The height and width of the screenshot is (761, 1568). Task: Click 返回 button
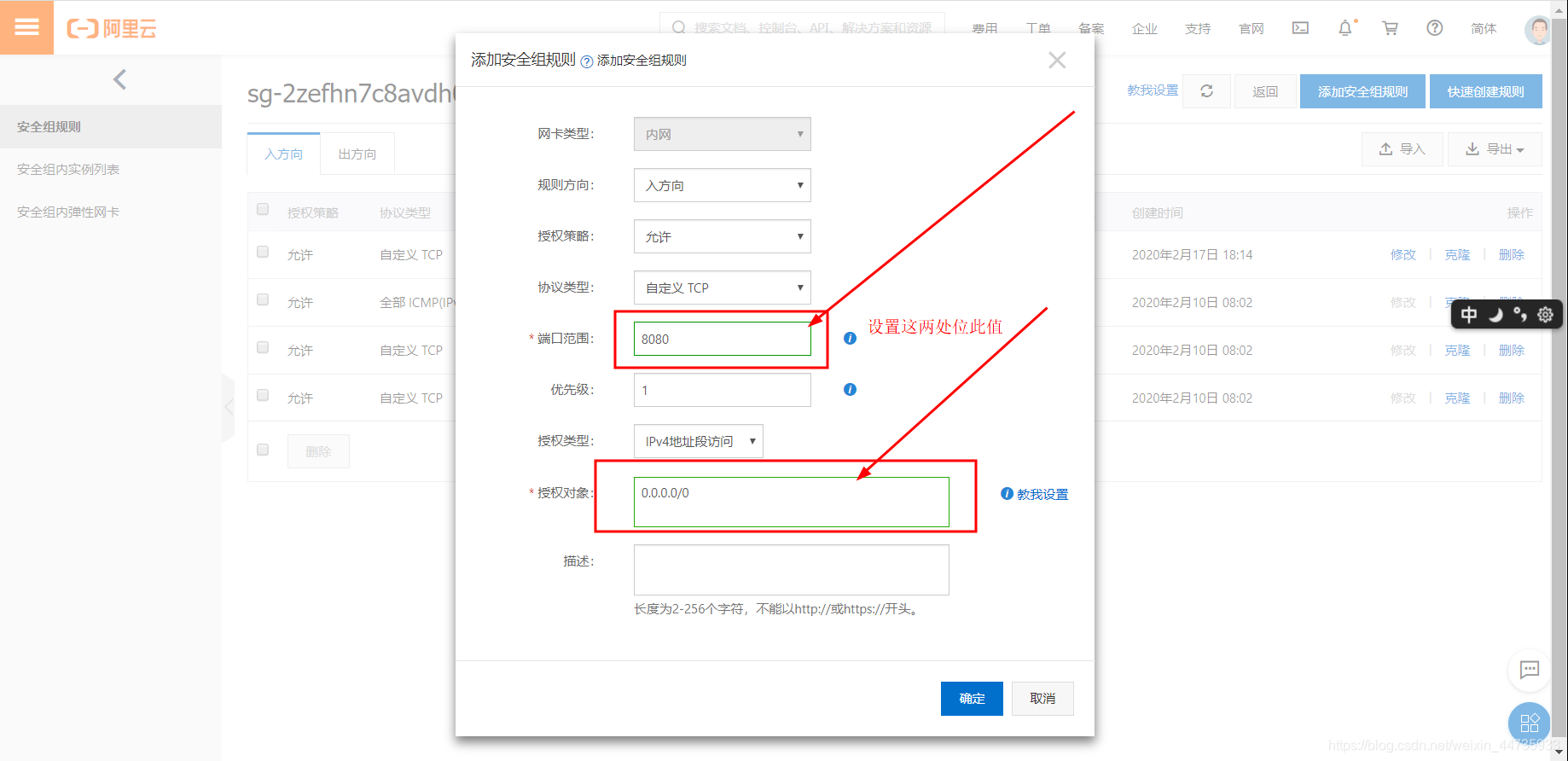tap(1265, 91)
